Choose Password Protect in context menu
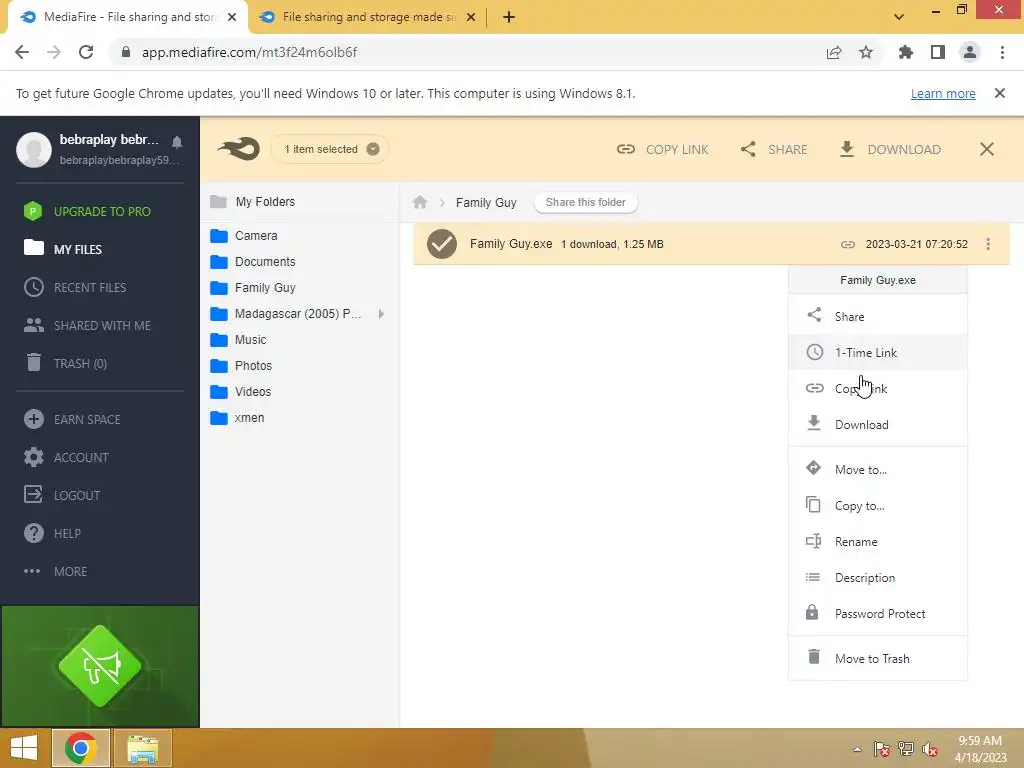 coord(878,613)
